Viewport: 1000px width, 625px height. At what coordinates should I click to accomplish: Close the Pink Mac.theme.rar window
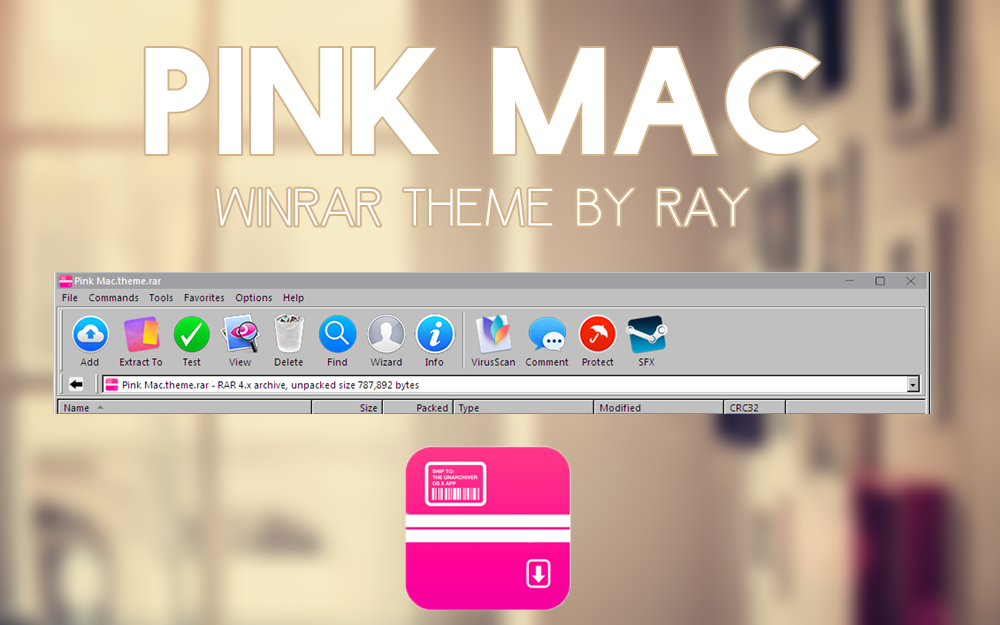[911, 281]
